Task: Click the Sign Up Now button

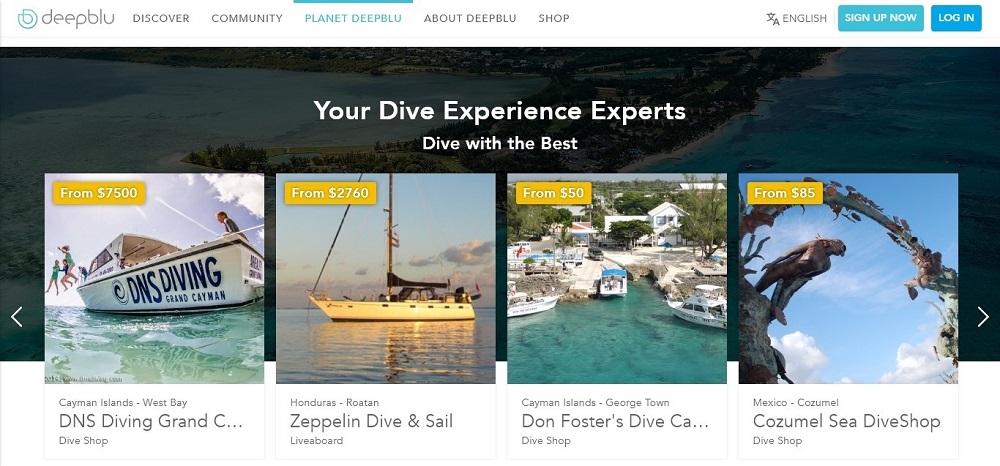Action: click(880, 18)
